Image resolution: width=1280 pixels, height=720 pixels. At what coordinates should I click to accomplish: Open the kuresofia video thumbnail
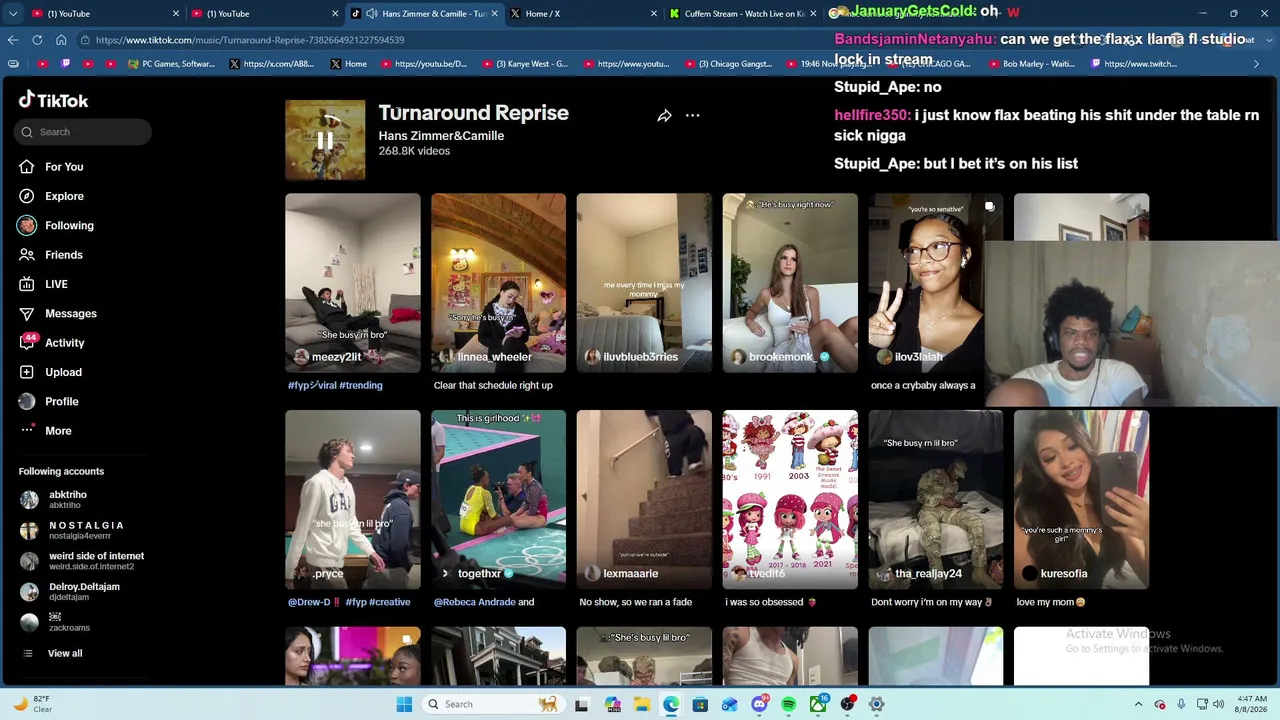pyautogui.click(x=1081, y=500)
